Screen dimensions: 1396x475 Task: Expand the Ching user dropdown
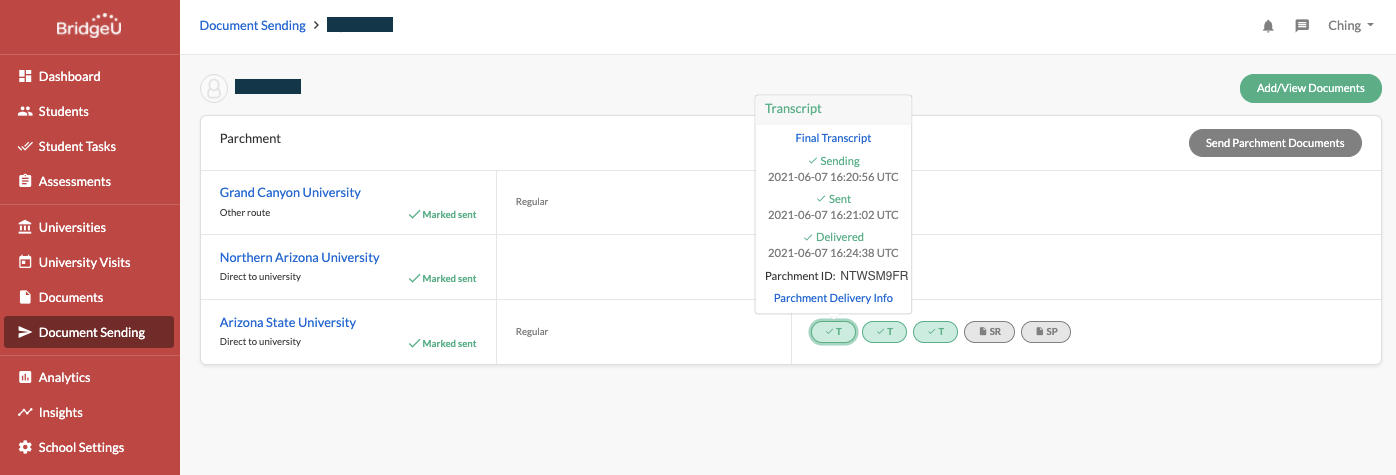tap(1350, 26)
